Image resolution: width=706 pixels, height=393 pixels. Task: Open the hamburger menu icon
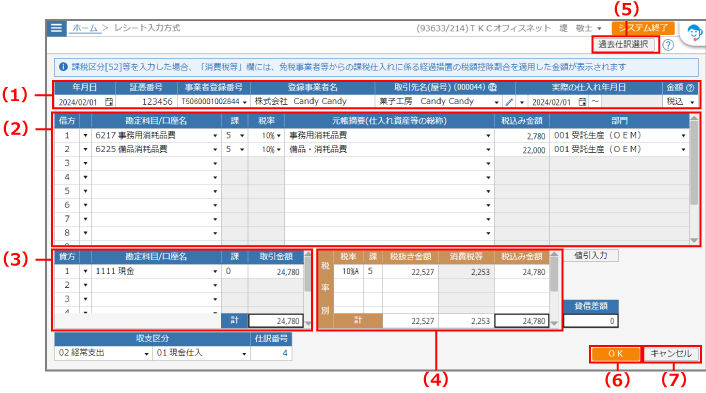pyautogui.click(x=56, y=28)
